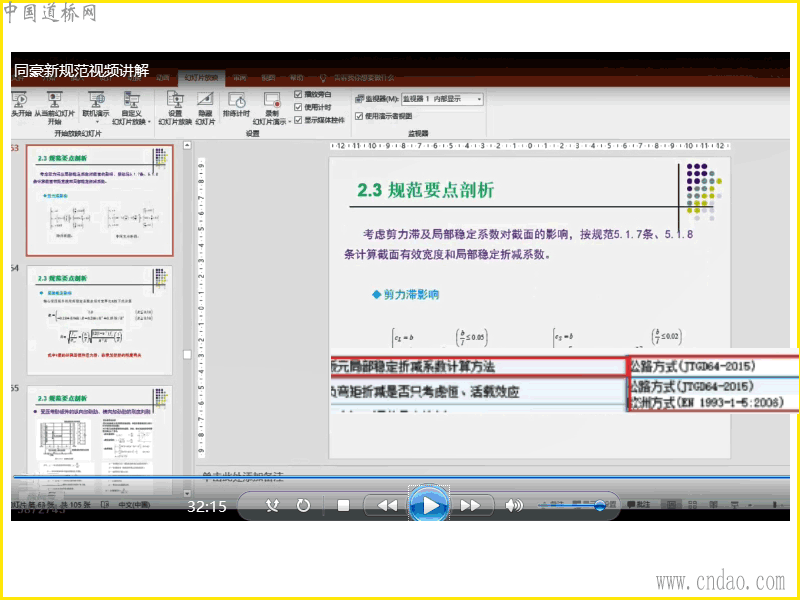Open the 动画 ribbon tab

[x=163, y=78]
